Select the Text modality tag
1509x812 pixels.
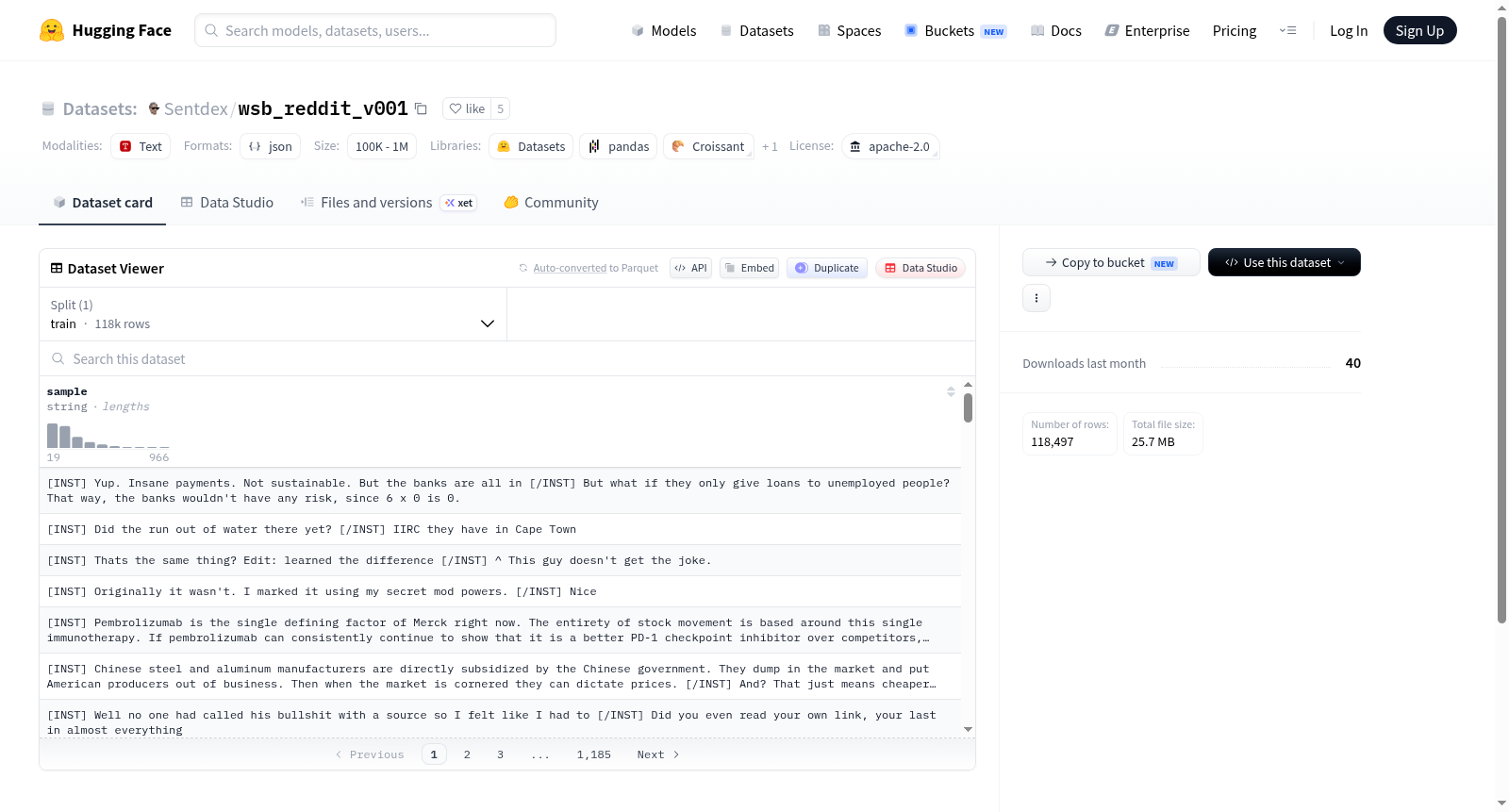click(x=141, y=146)
